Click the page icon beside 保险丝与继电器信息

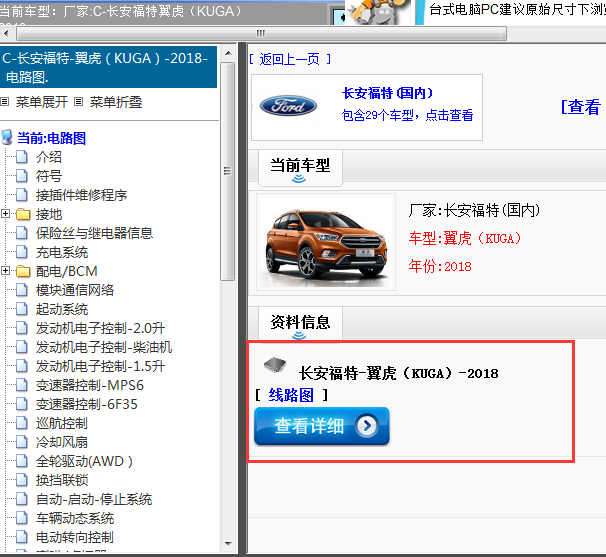click(22, 233)
